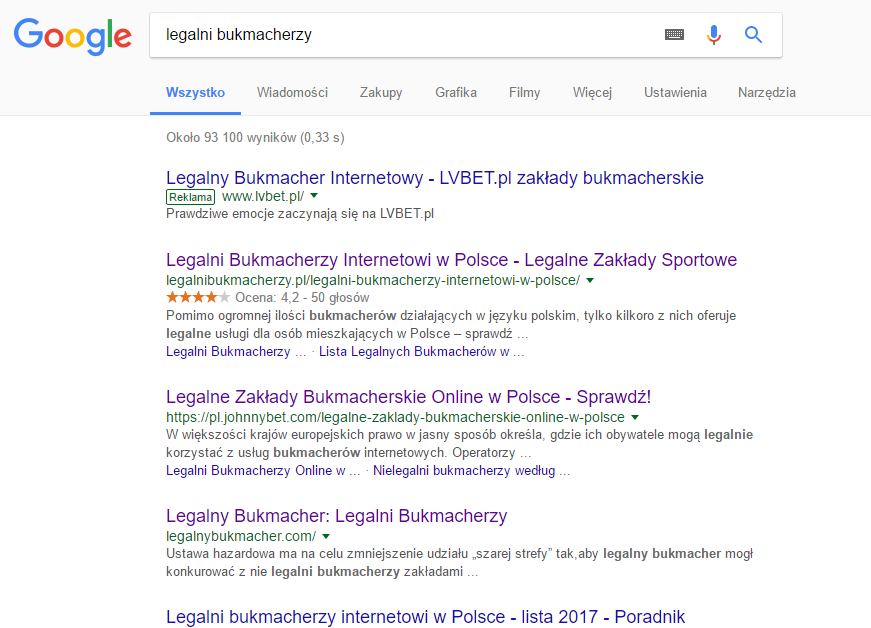This screenshot has width=871, height=628.
Task: Click sitelink 'Lista Legalnych Bukmacherów w ...'
Action: click(422, 351)
